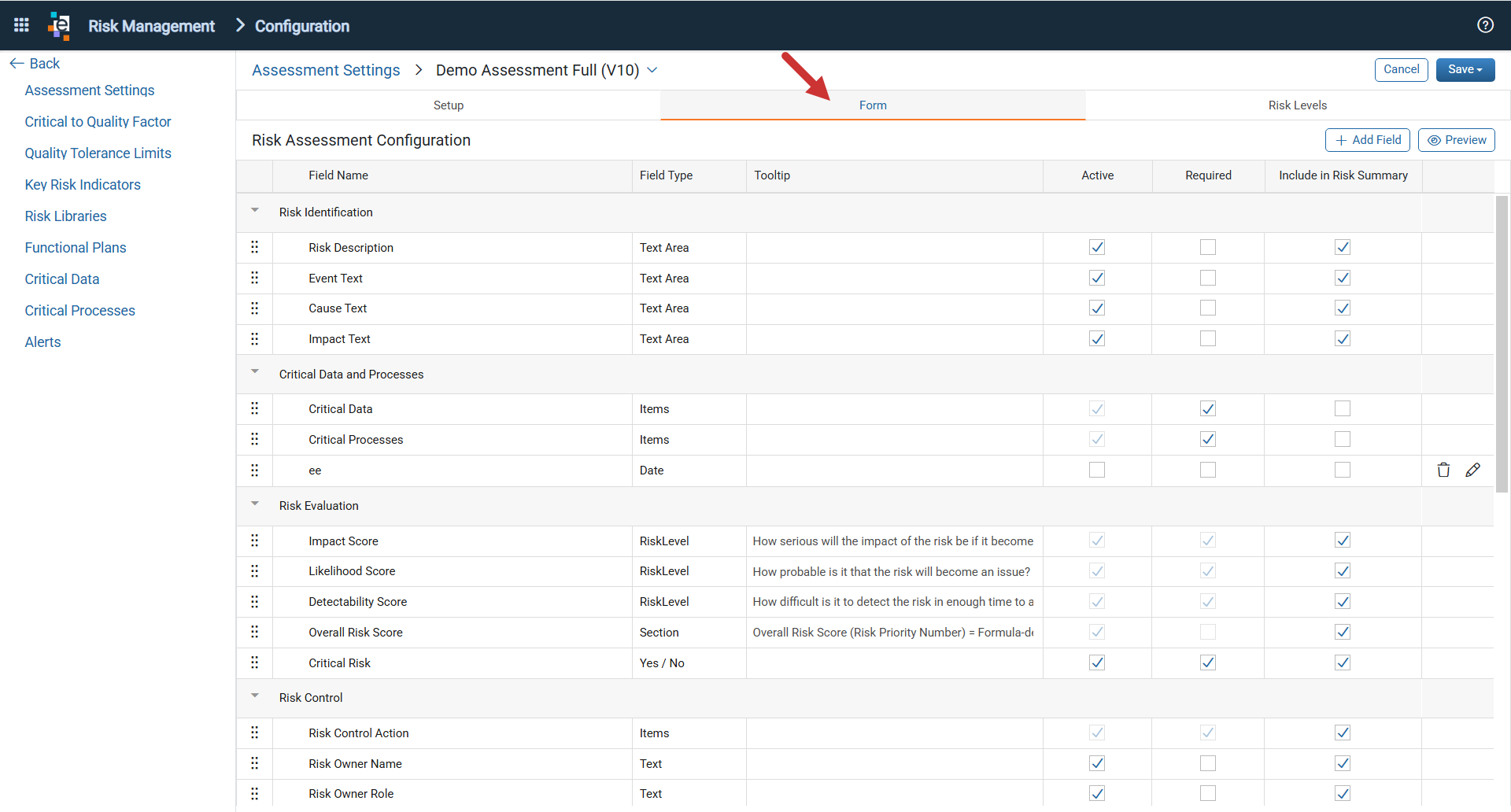Image resolution: width=1511 pixels, height=812 pixels.
Task: Uncheck Required for Critical Risk
Action: pos(1208,663)
